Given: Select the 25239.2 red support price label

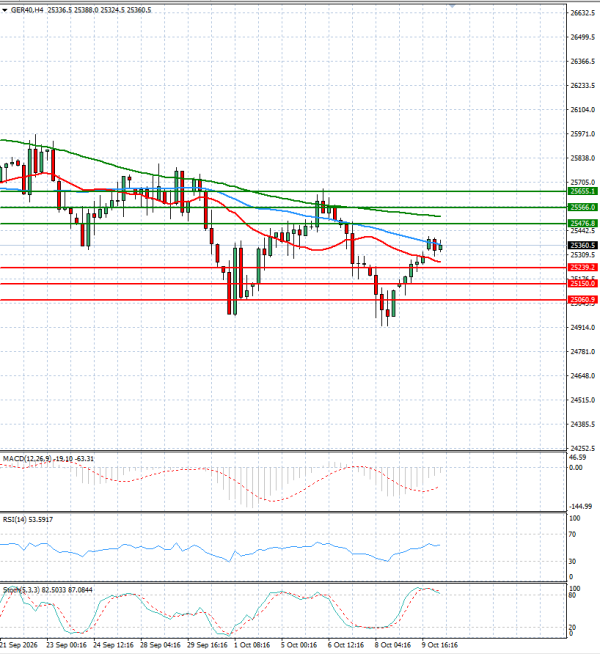Looking at the screenshot, I should click(x=583, y=267).
